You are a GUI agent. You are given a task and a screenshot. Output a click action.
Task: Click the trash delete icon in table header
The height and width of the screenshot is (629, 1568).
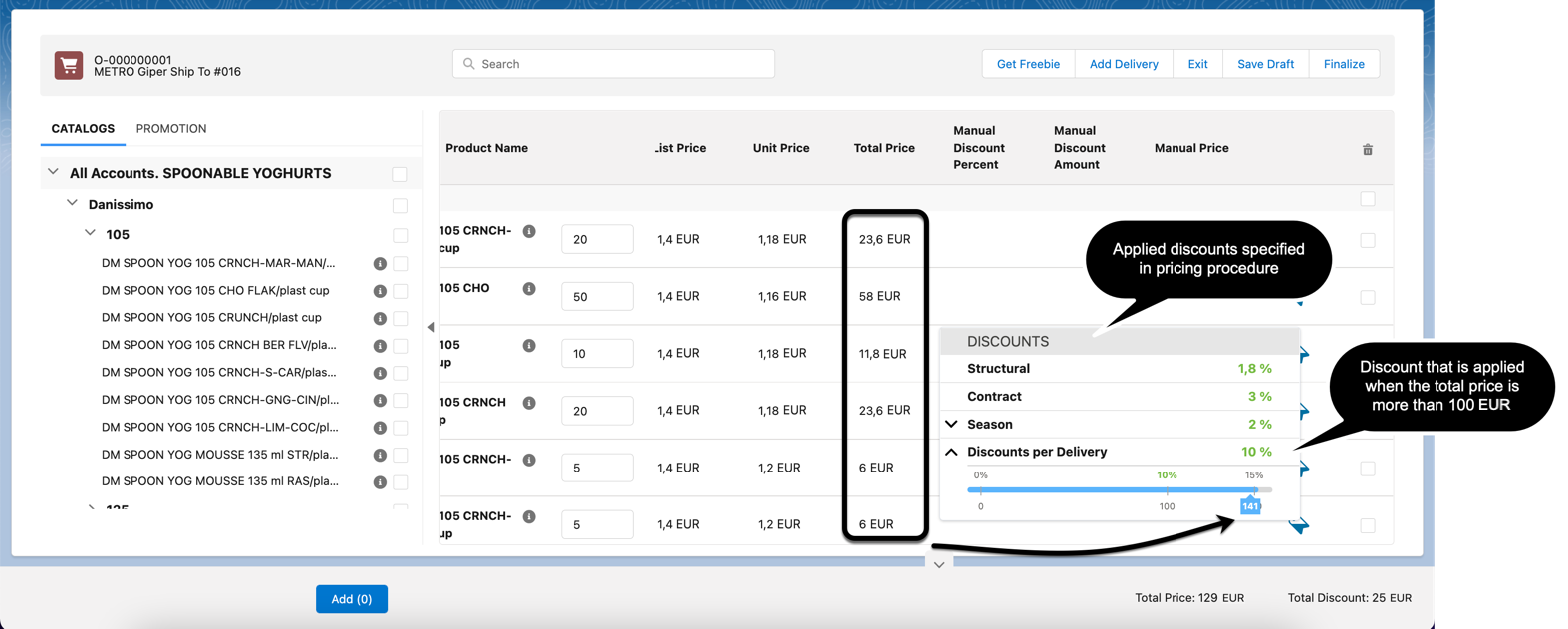pos(1367,150)
